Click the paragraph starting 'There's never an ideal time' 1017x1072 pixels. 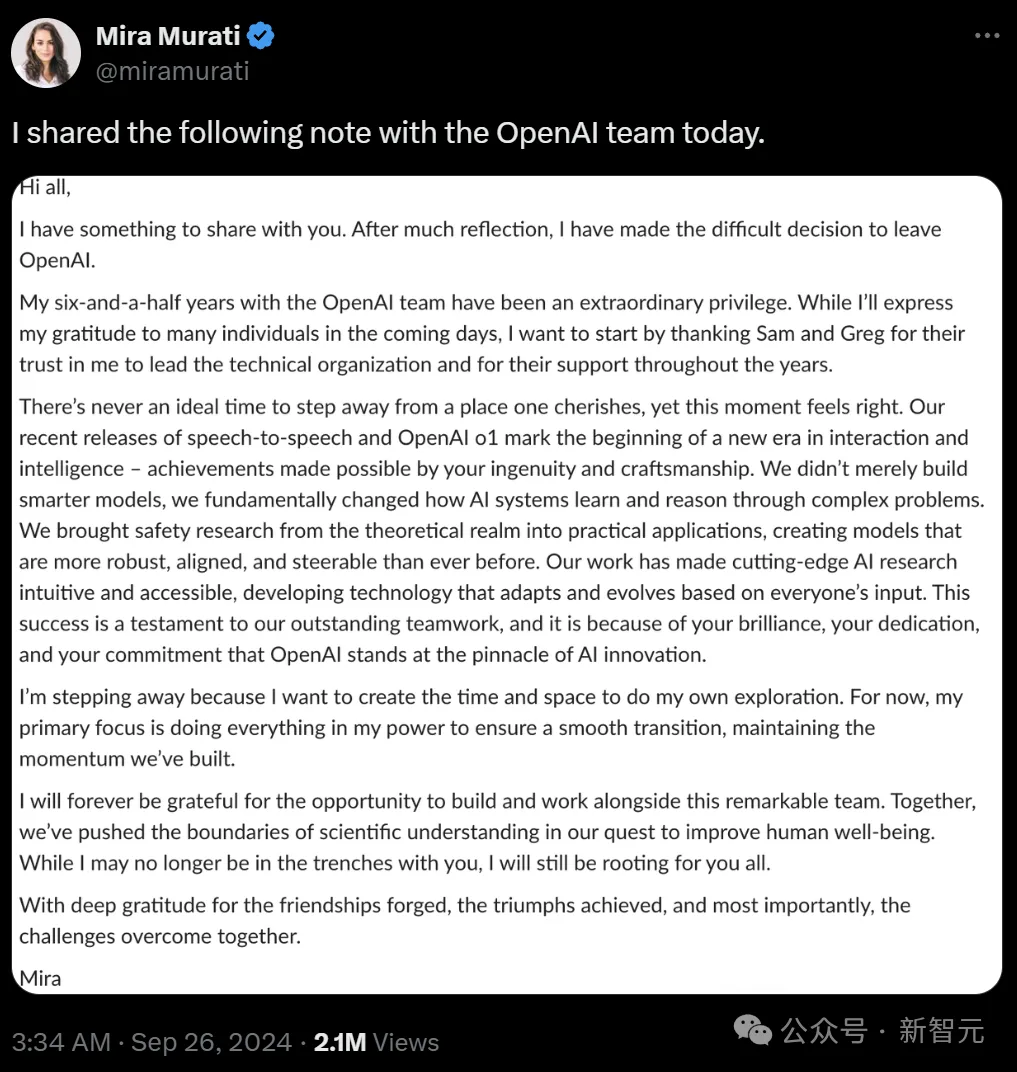pos(500,531)
